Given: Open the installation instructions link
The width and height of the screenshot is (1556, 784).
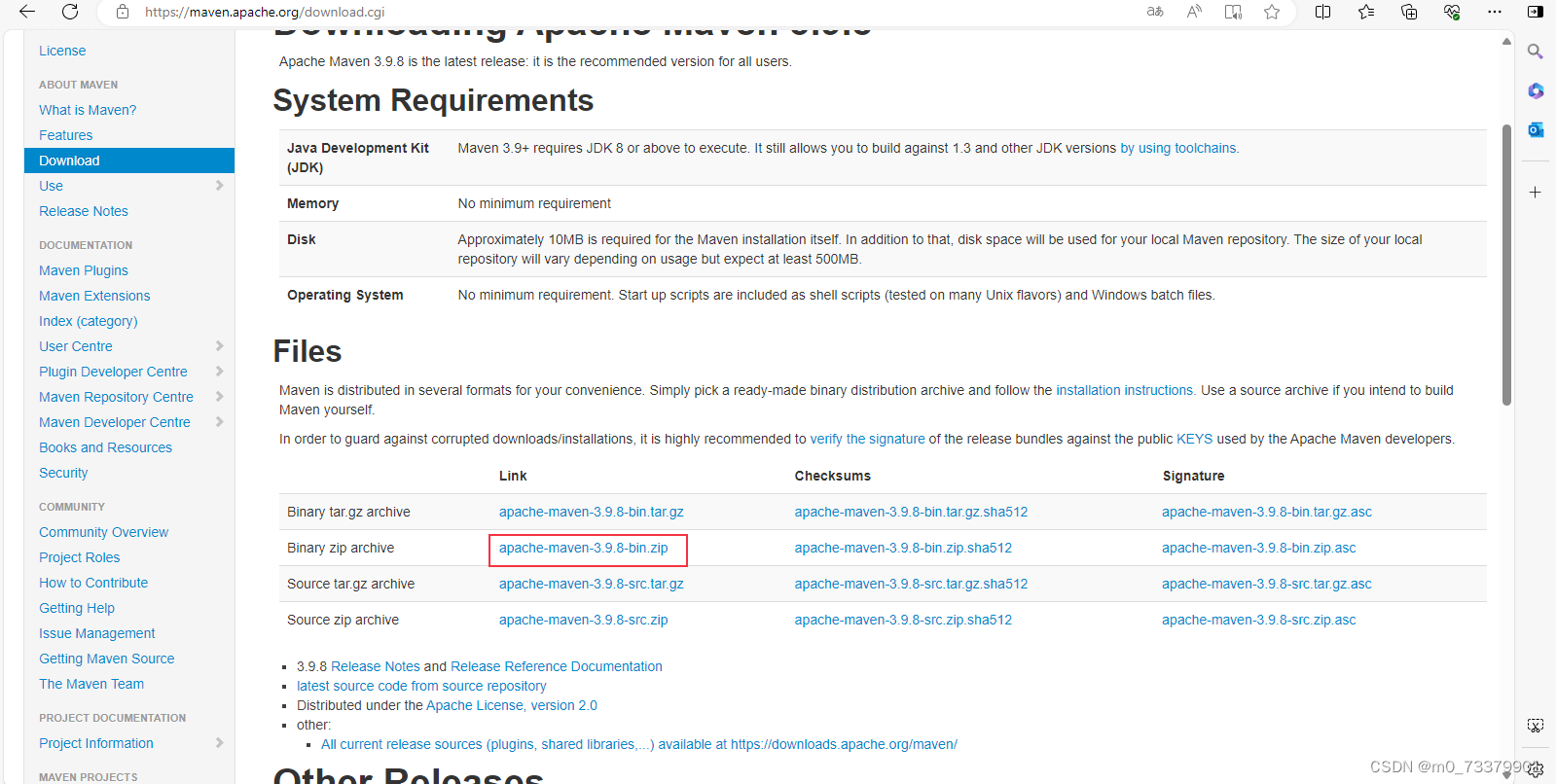Looking at the screenshot, I should (1126, 390).
